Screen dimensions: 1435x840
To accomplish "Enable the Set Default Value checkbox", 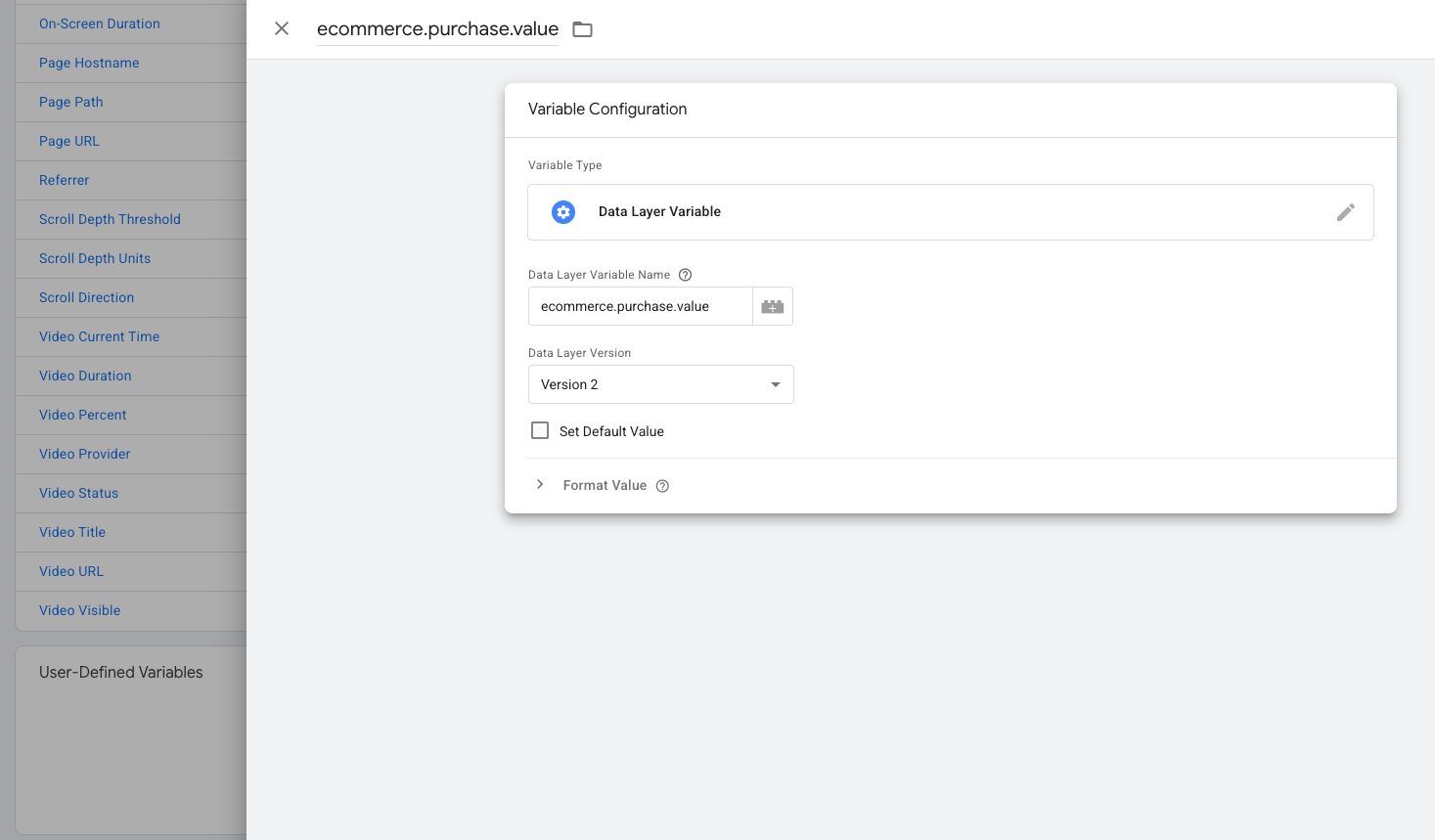I will point(540,431).
